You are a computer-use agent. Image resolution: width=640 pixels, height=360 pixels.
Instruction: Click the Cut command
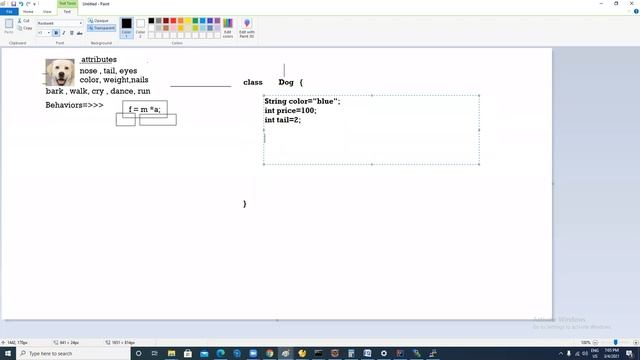24,21
